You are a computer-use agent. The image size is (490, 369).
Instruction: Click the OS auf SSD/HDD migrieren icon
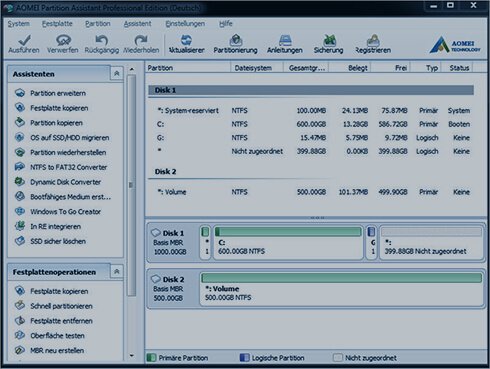pos(20,137)
